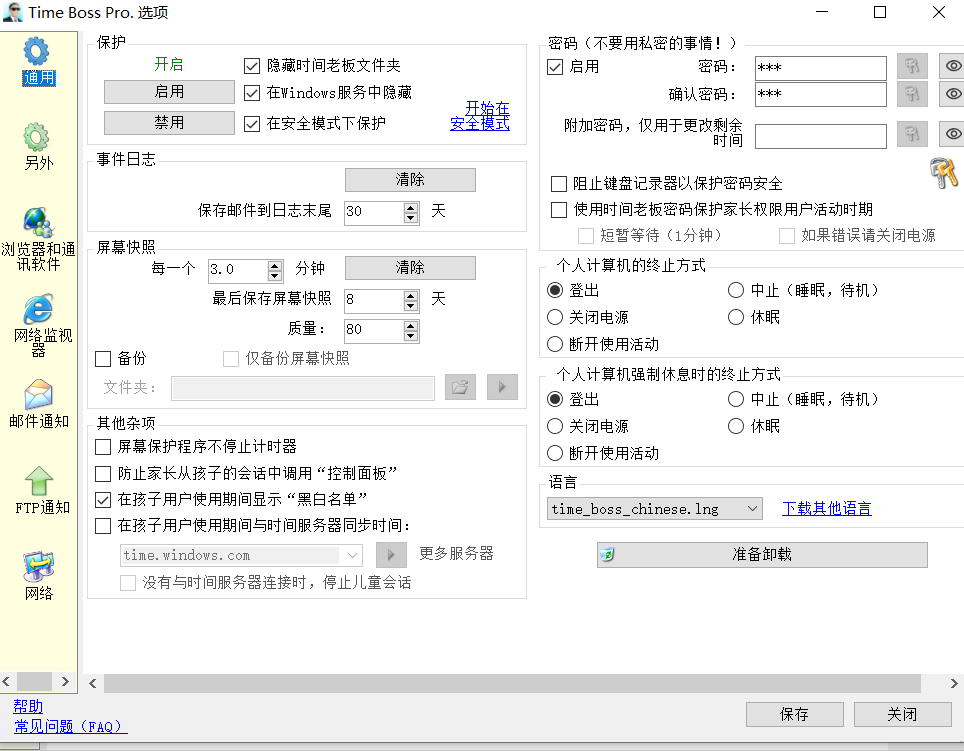Click the key icon beside 附加密码 field

[912, 135]
